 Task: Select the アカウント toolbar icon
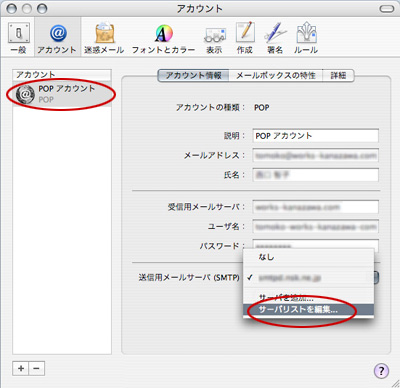point(57,38)
